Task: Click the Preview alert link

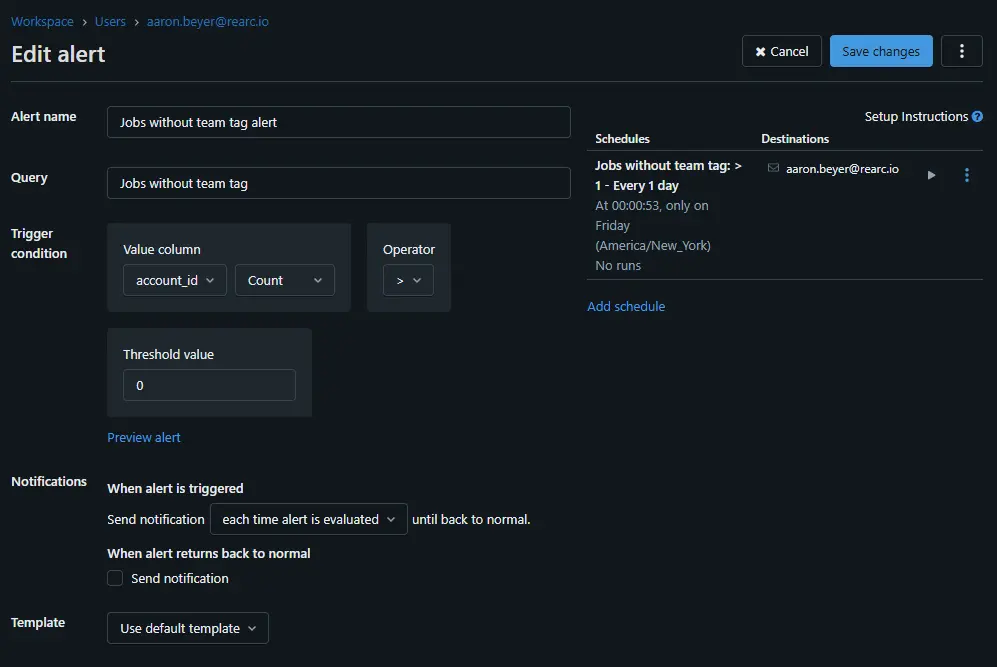Action: [x=144, y=437]
